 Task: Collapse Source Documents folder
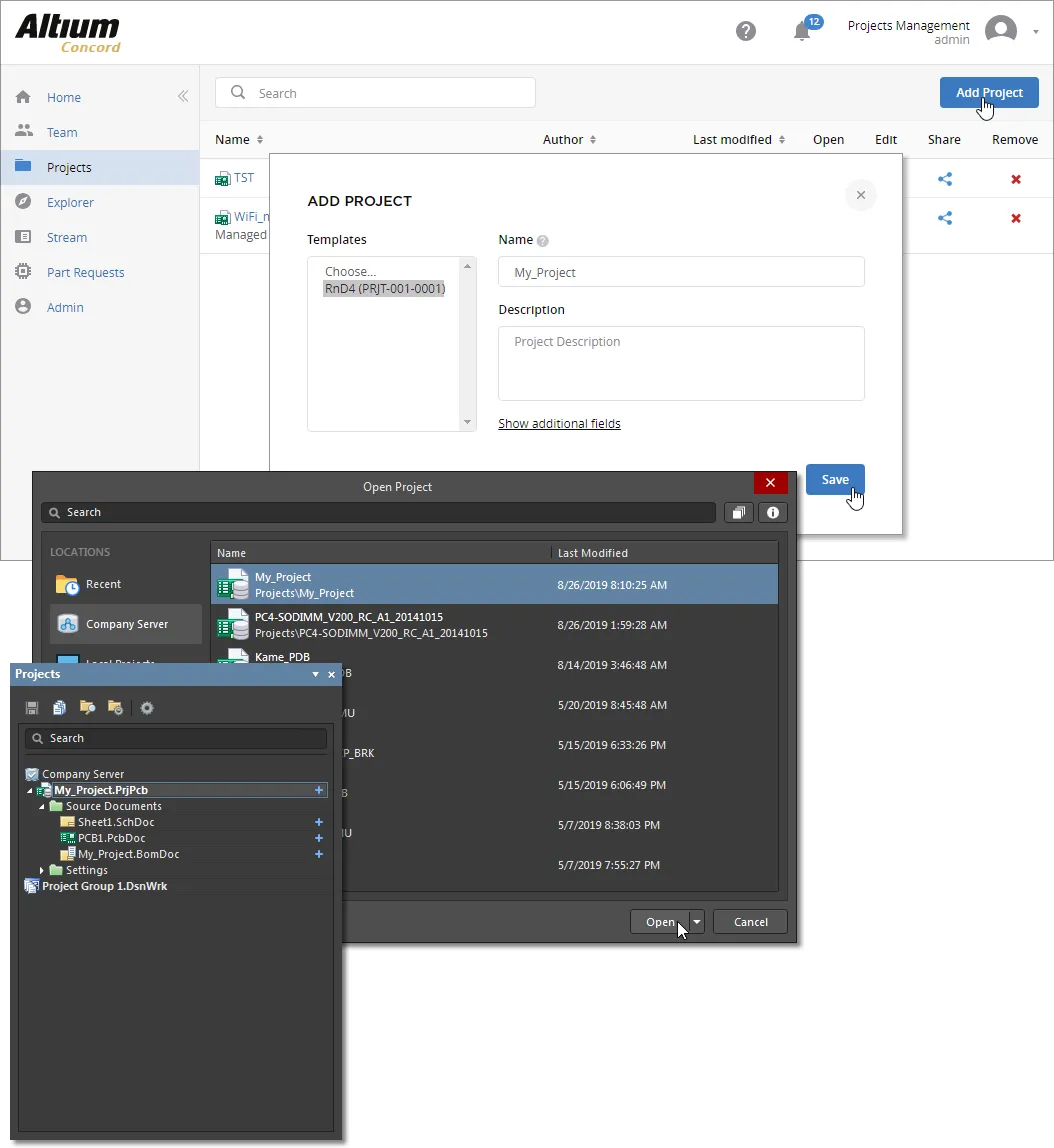coord(42,807)
